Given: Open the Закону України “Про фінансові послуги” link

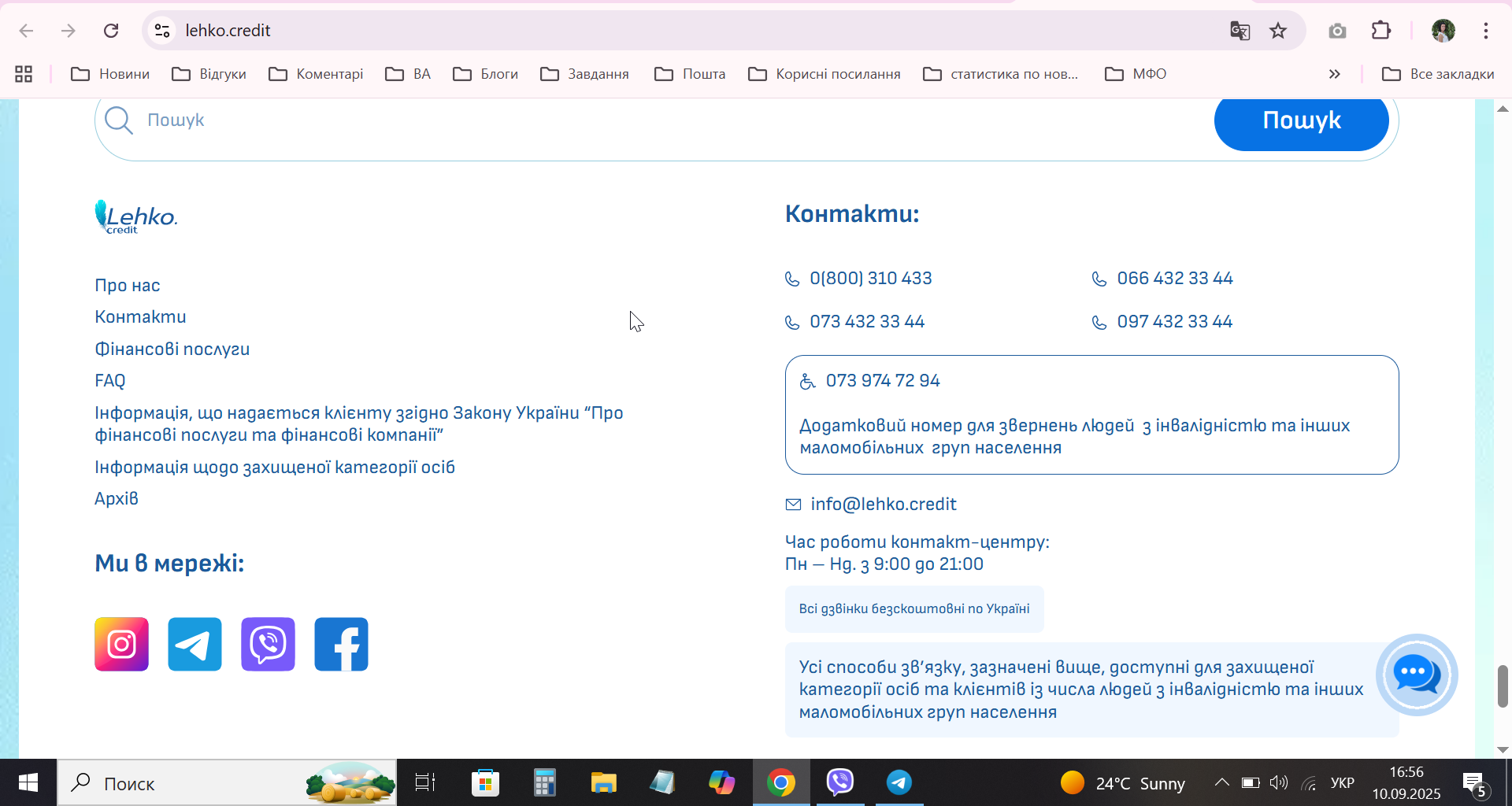Looking at the screenshot, I should tap(359, 423).
